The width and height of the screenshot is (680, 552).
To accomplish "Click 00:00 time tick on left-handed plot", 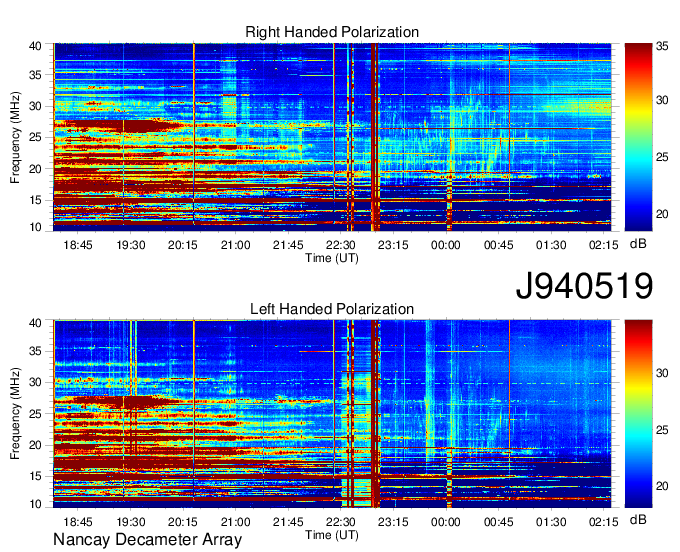I will tap(446, 522).
